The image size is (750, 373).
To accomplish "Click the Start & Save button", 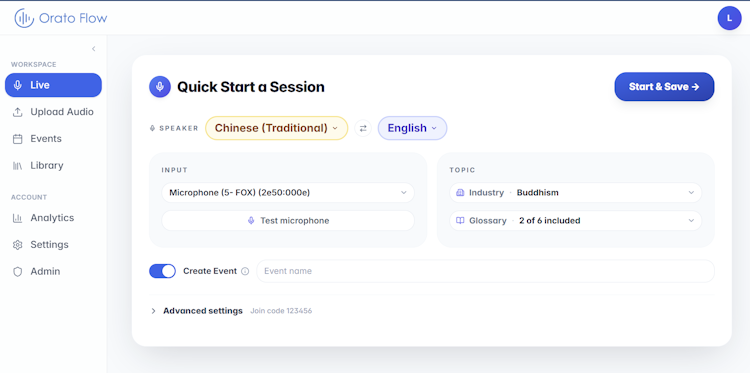I will point(664,87).
